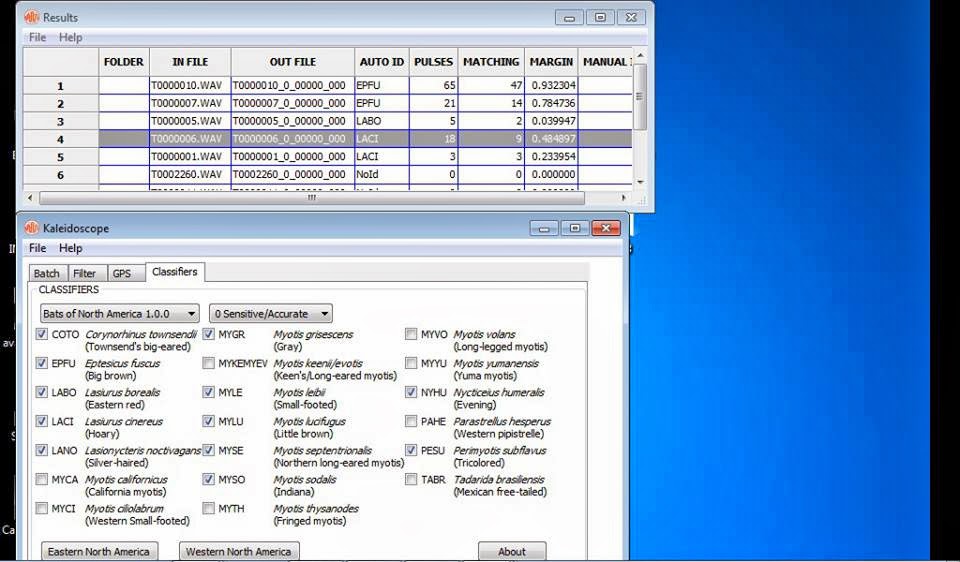The height and width of the screenshot is (562, 960).
Task: Click the NoId cell in row 6
Action: (382, 174)
